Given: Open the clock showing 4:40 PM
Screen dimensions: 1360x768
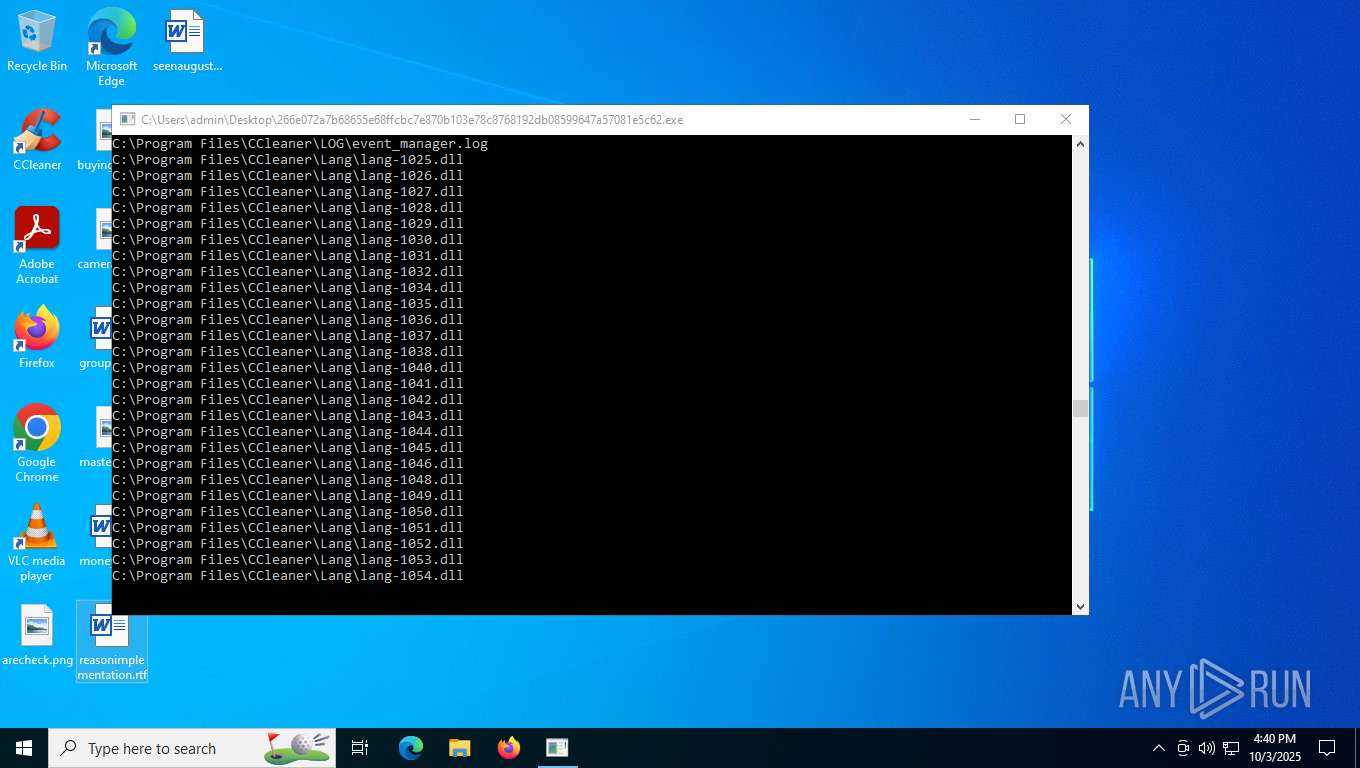Looking at the screenshot, I should pos(1274,747).
